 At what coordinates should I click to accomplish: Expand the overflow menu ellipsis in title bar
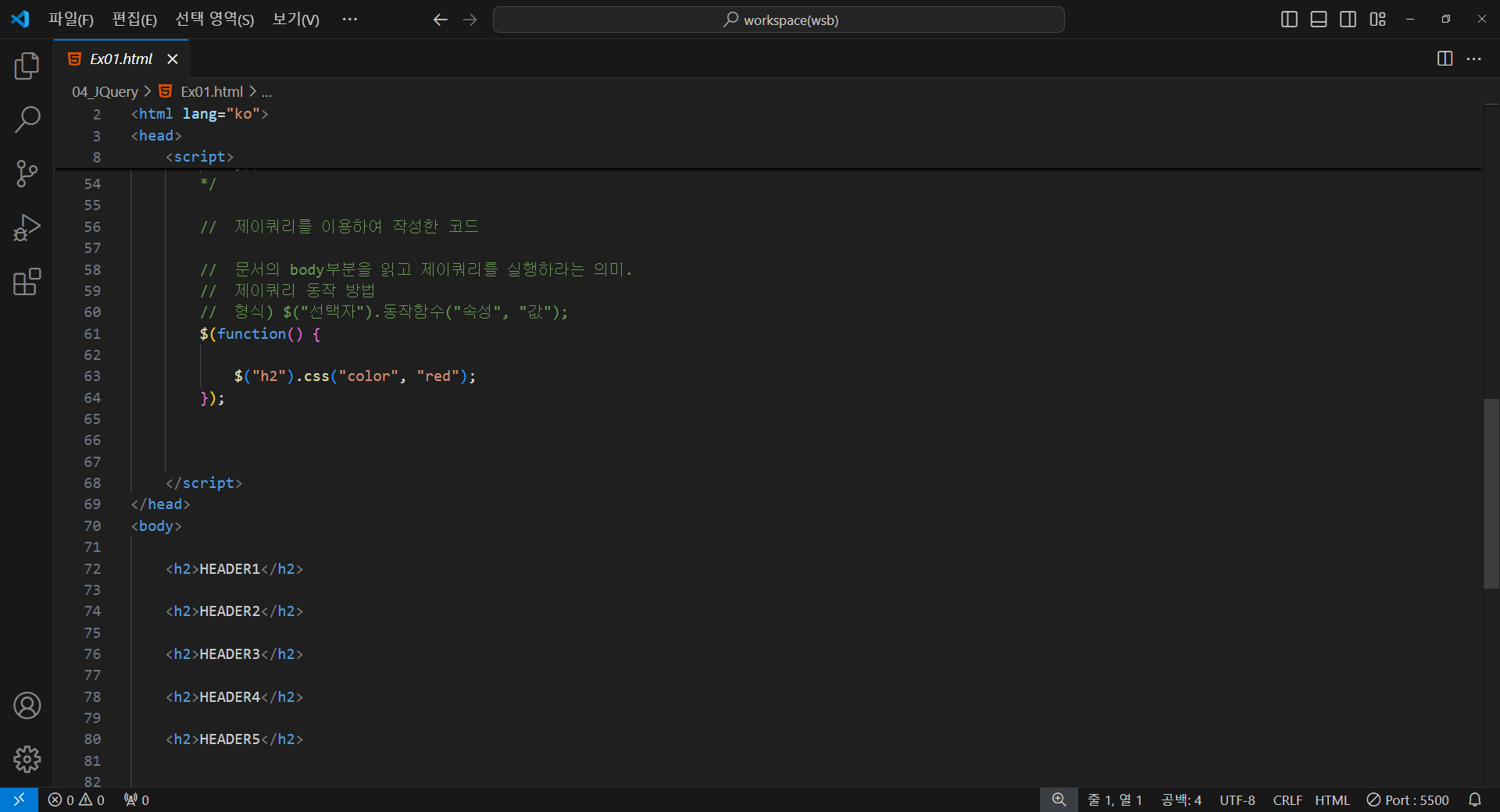point(349,20)
